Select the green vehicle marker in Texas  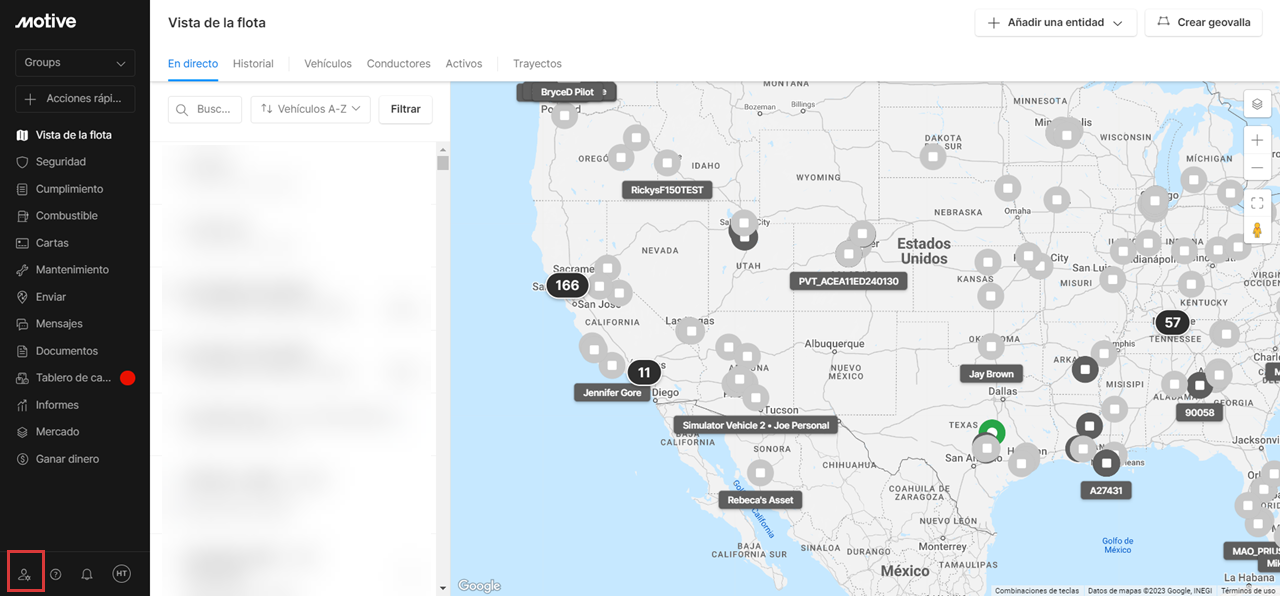click(x=991, y=432)
